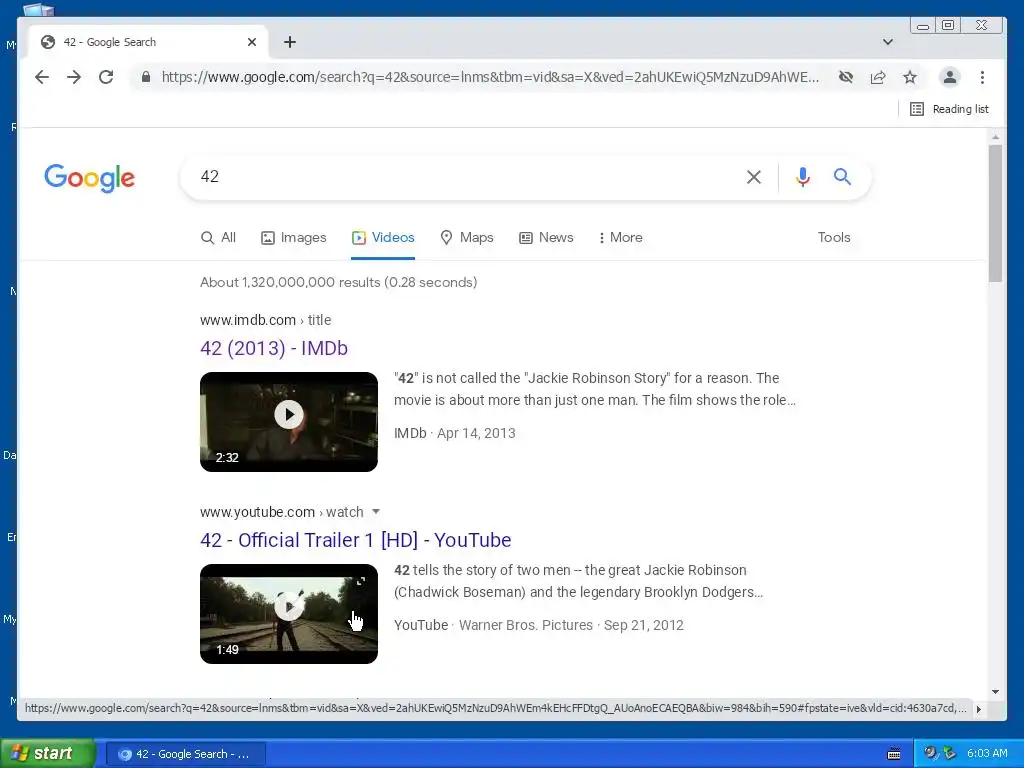
Task: Open Chrome's three-dot menu
Action: tap(982, 77)
